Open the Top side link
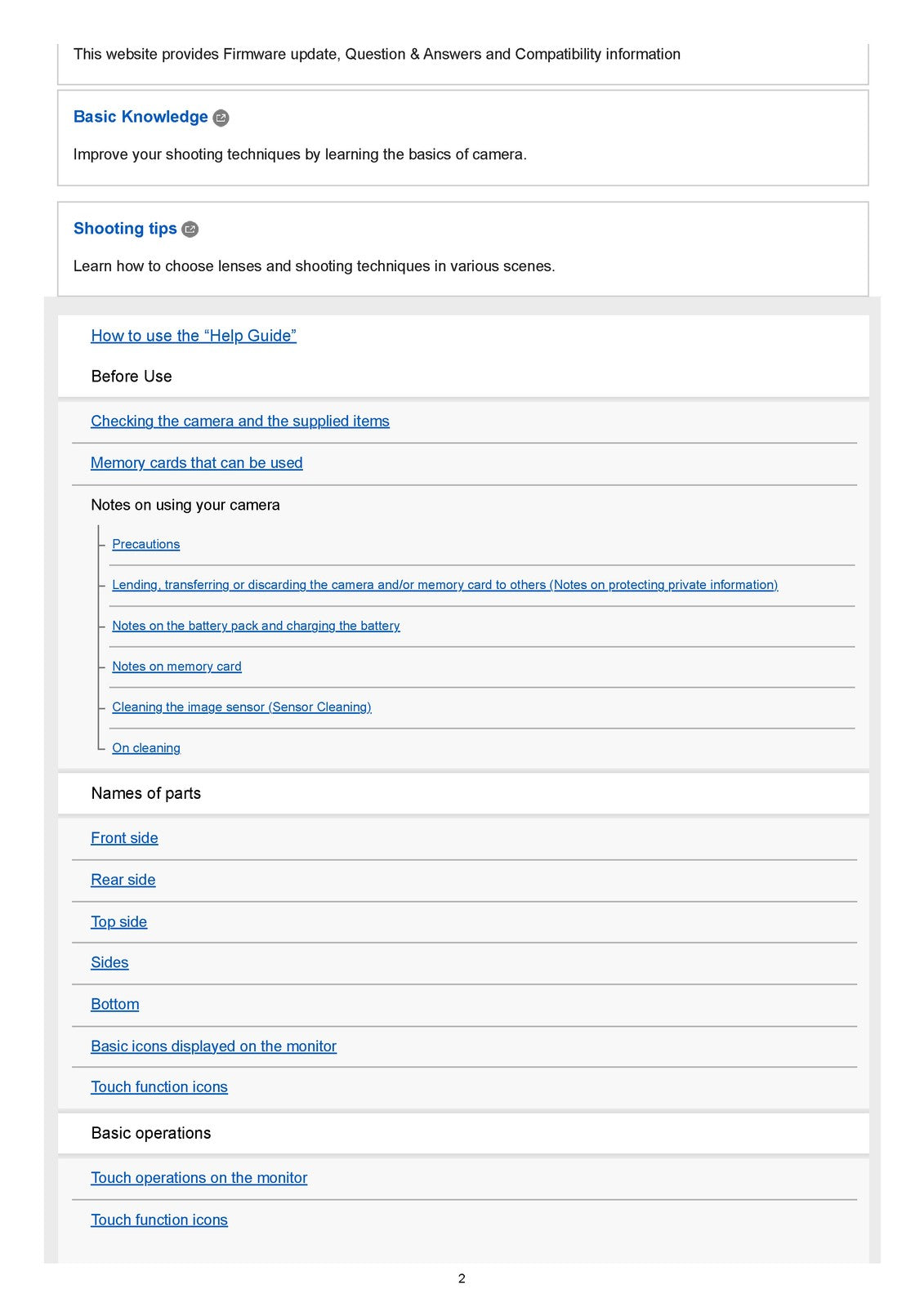Viewport: 924px width, 1307px height. point(119,922)
